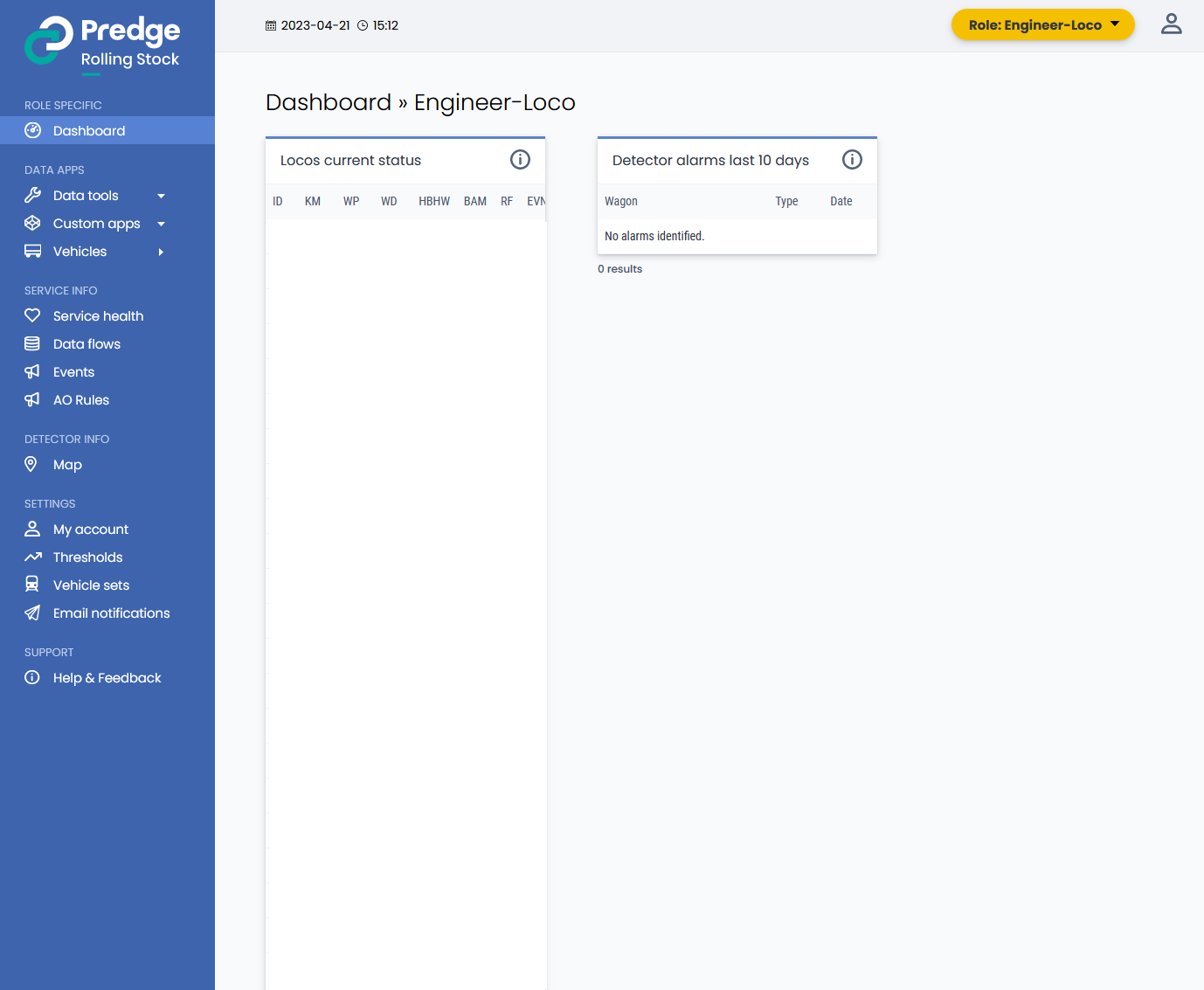Expand the Data tools dropdown
The height and width of the screenshot is (990, 1204).
(x=161, y=195)
